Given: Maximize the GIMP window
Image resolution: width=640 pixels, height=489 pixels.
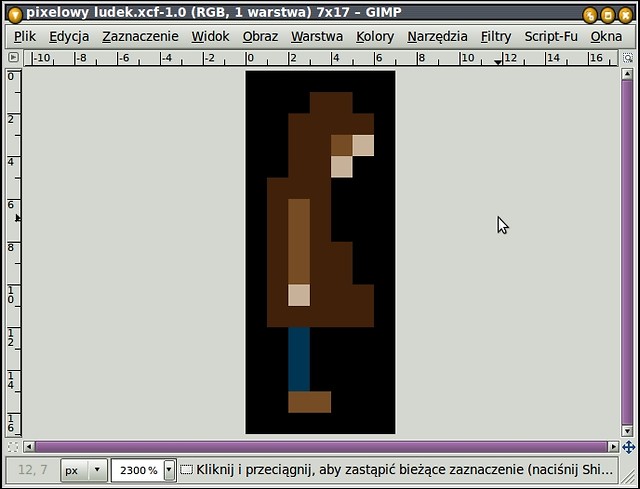Looking at the screenshot, I should click(608, 16).
